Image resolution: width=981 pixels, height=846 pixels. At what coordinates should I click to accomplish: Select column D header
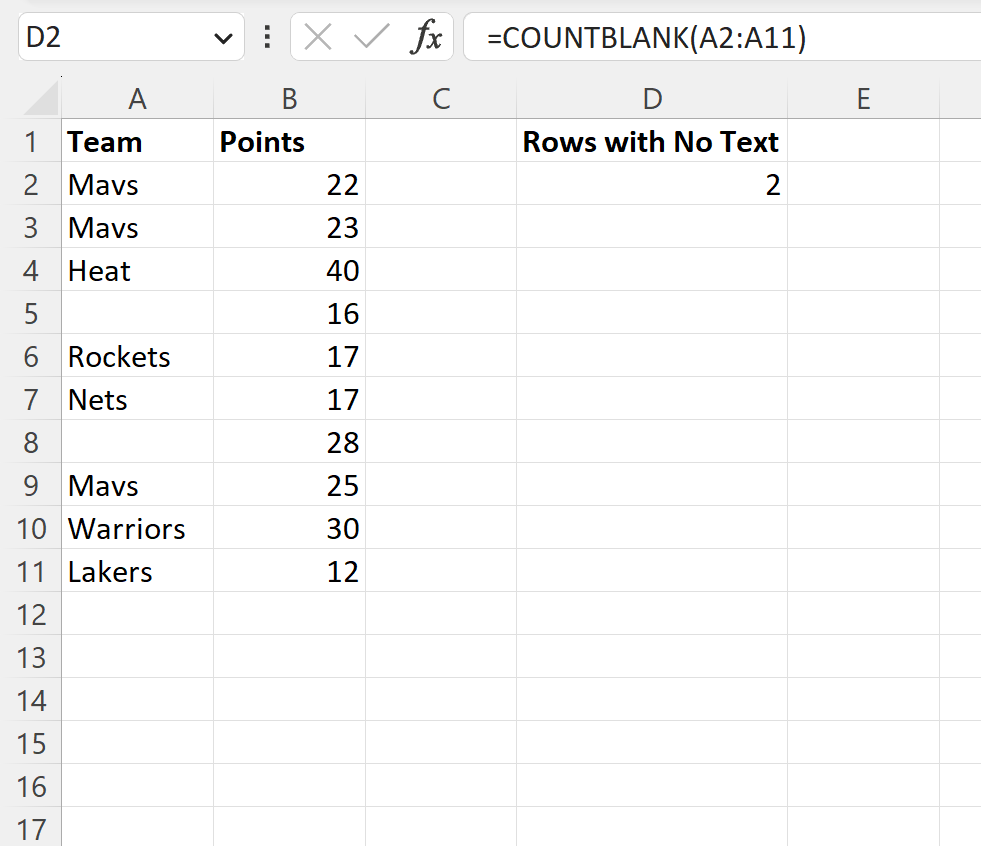(x=651, y=98)
